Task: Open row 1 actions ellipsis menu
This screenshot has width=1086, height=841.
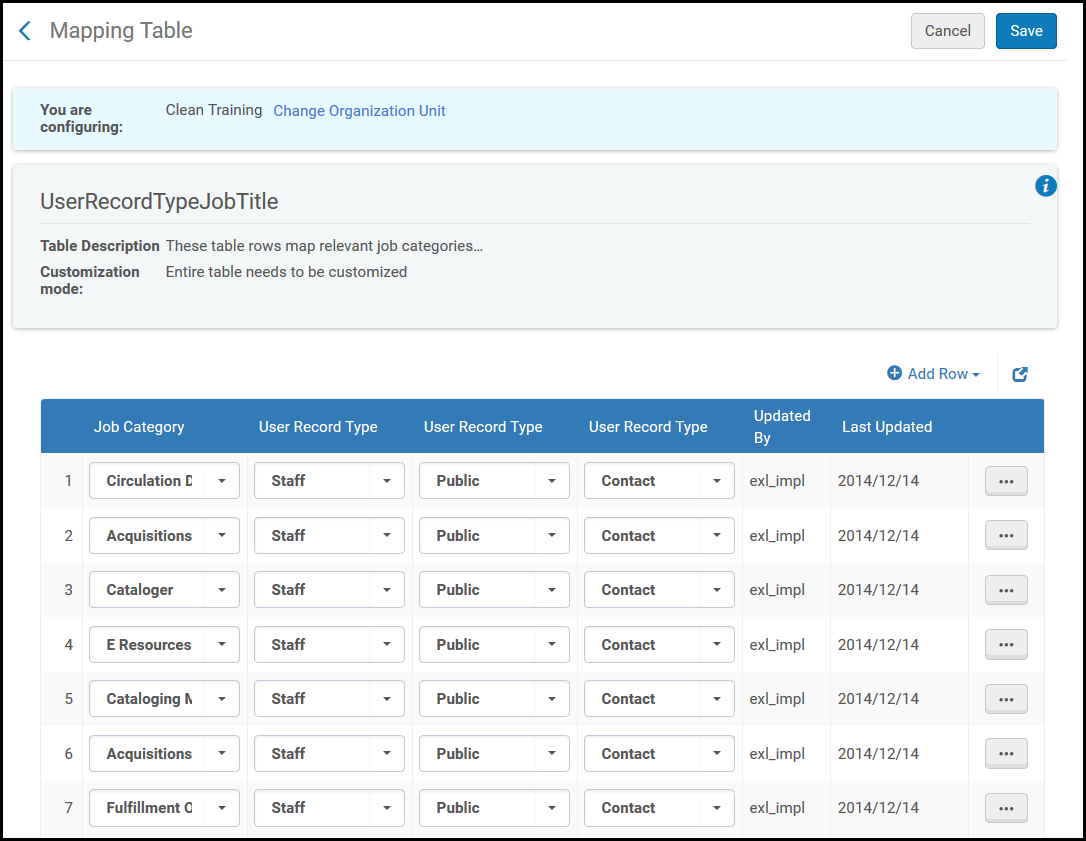Action: 1006,481
